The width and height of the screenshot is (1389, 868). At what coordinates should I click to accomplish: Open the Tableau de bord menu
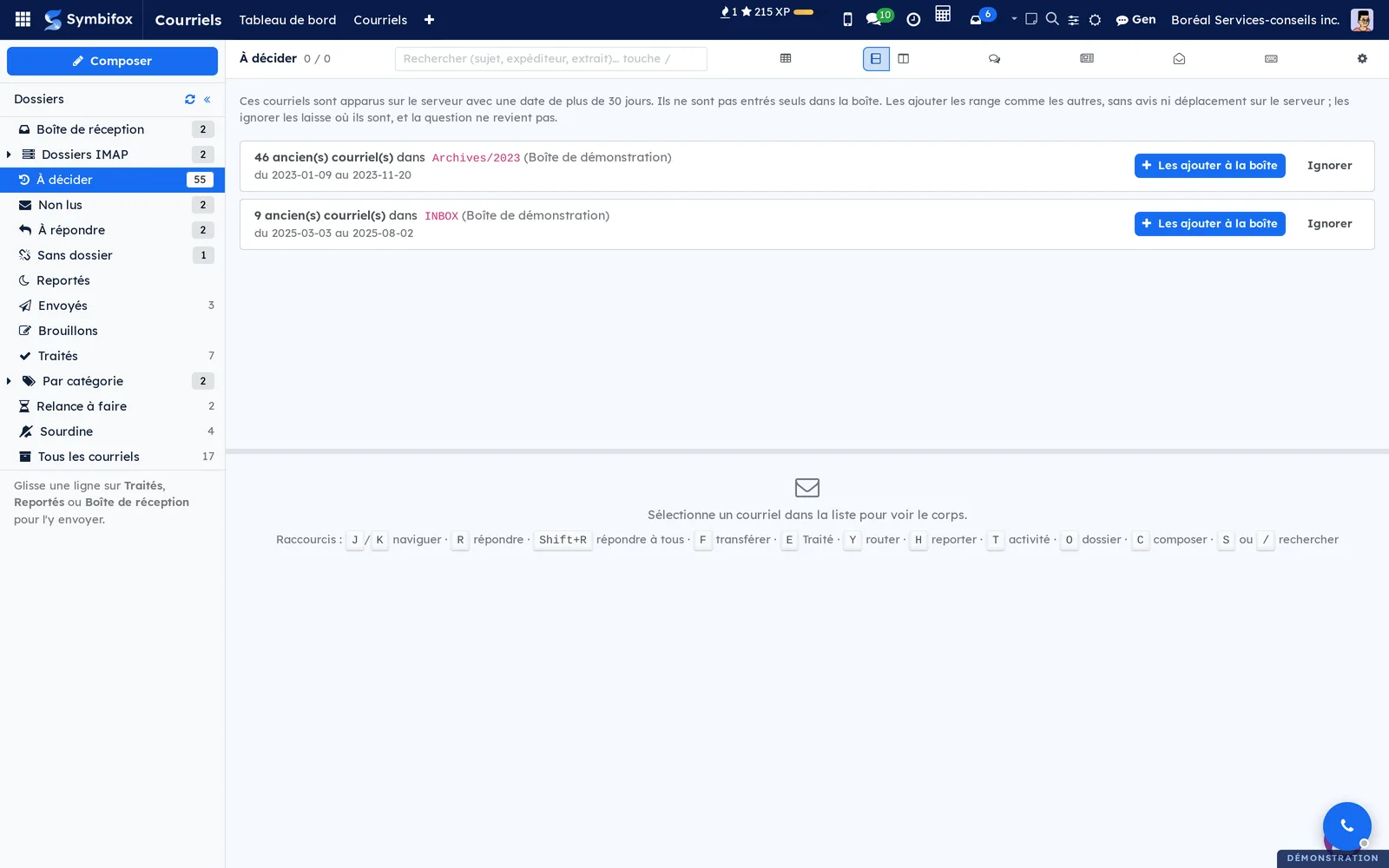click(287, 20)
